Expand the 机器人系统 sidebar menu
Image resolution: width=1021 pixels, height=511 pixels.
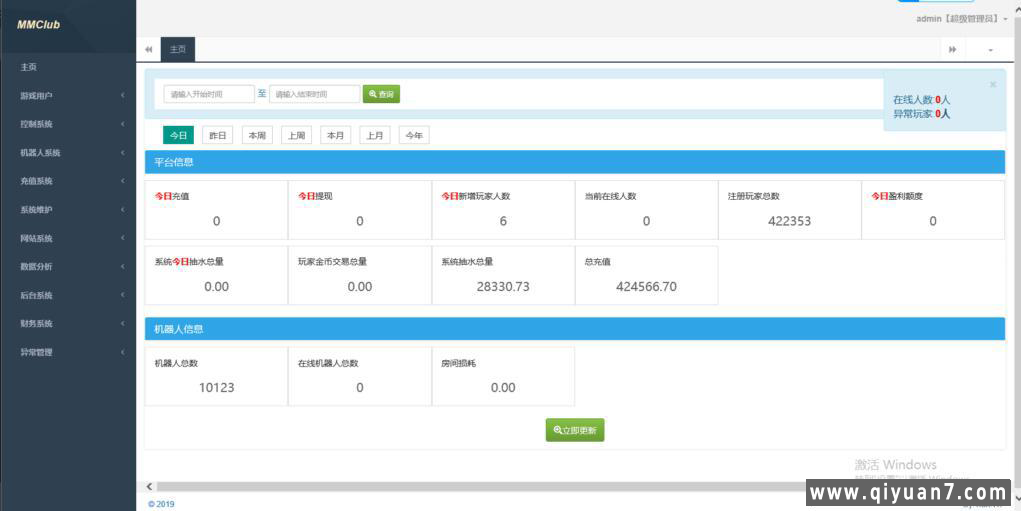pos(68,153)
